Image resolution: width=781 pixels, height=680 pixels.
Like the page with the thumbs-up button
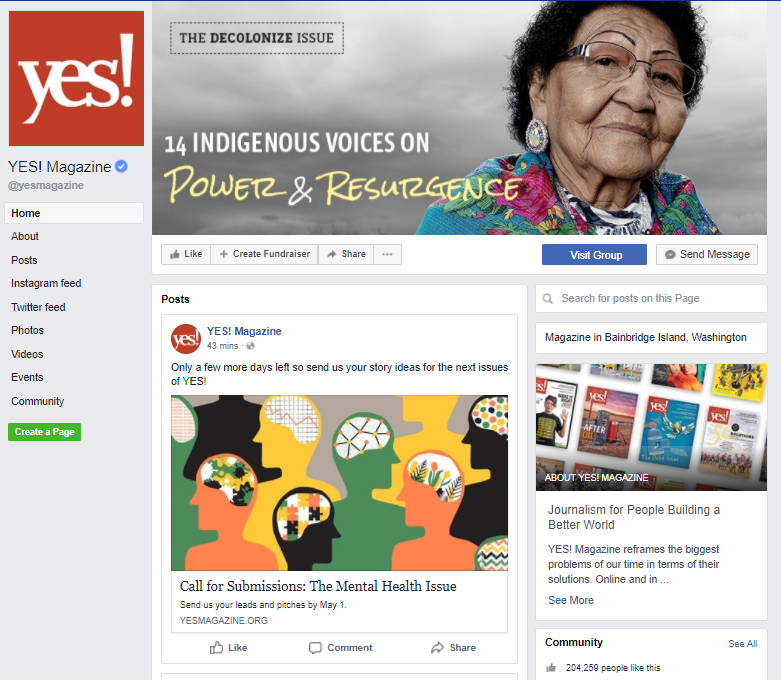[186, 254]
